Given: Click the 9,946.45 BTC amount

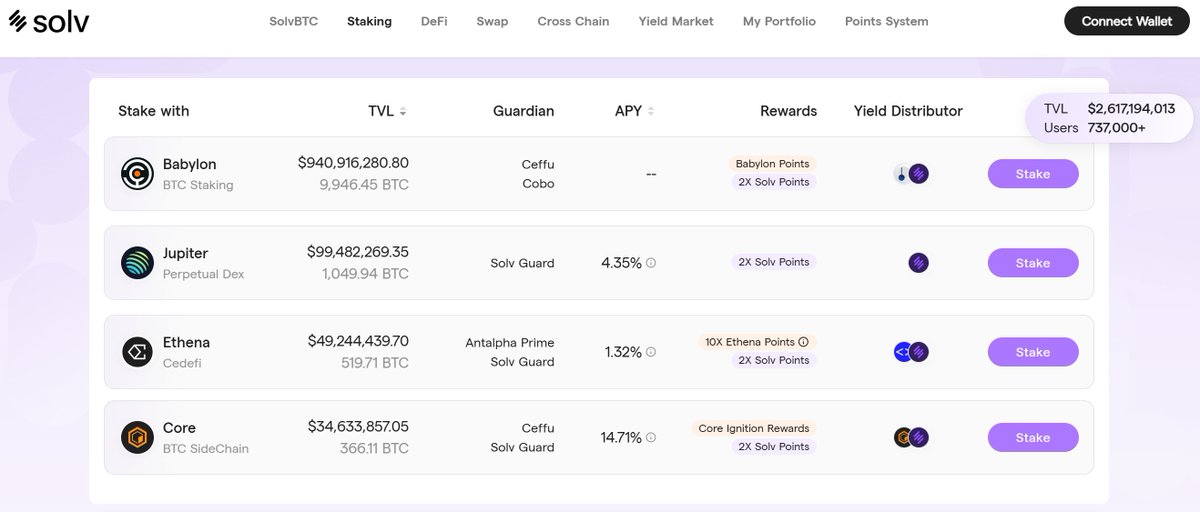Looking at the screenshot, I should click(364, 185).
